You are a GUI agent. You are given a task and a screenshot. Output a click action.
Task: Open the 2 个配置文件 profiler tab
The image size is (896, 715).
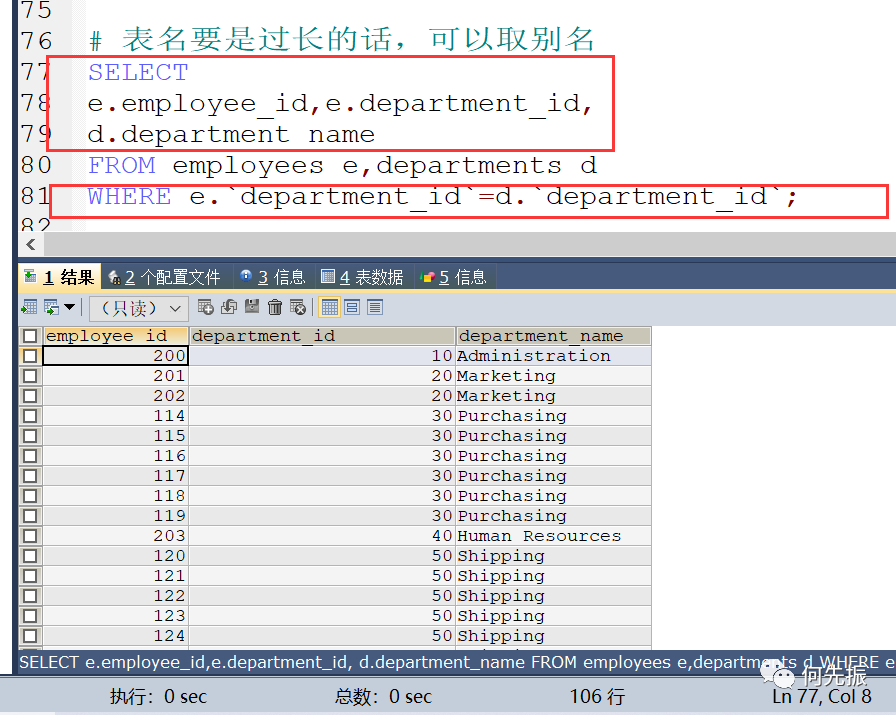165,277
